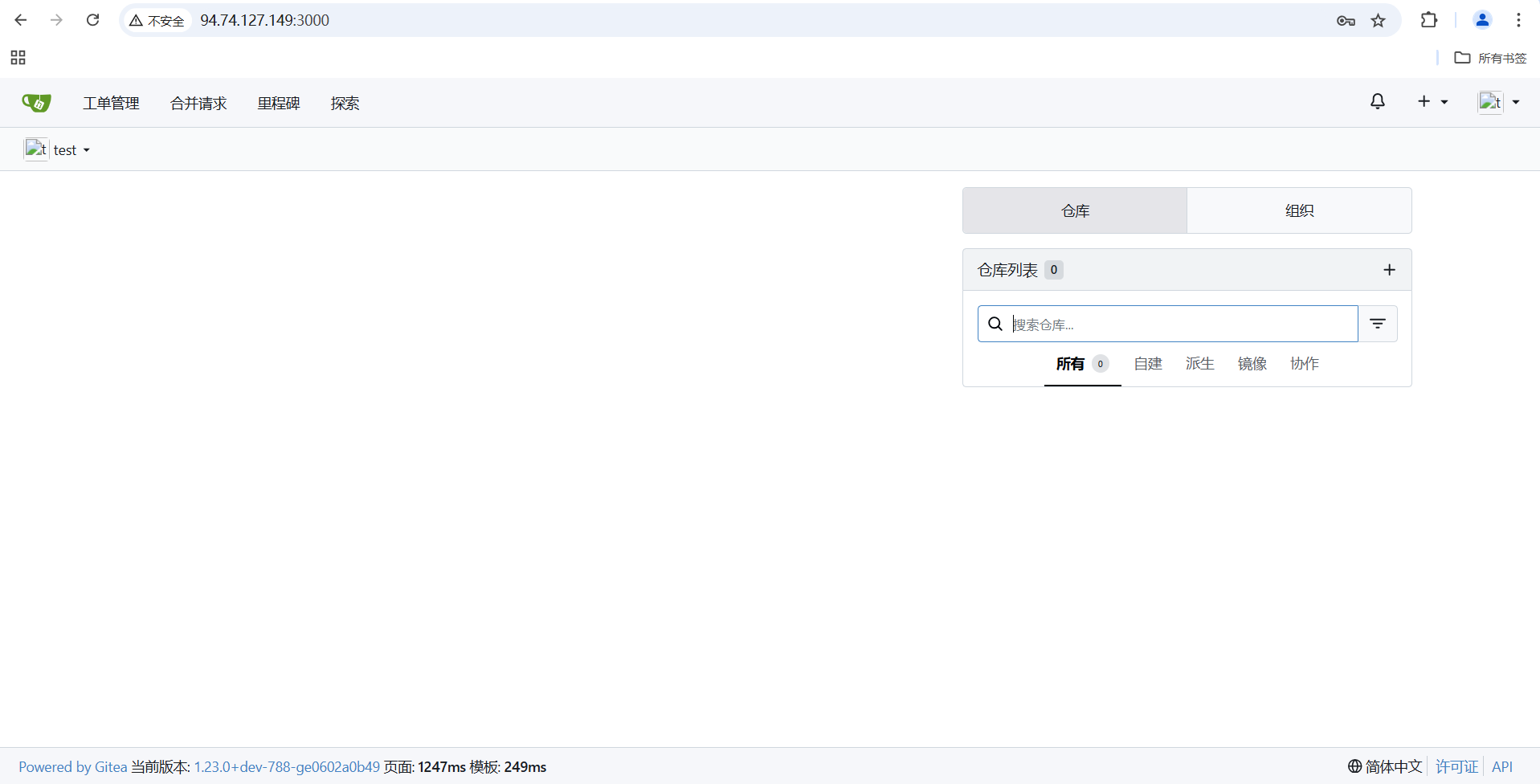The width and height of the screenshot is (1540, 784).
Task: Switch to the 组织 tab
Action: point(1299,210)
